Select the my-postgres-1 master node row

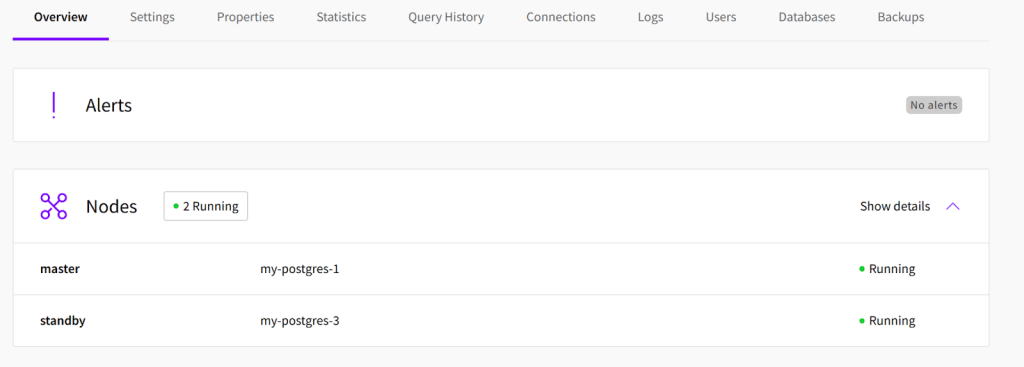(x=501, y=269)
